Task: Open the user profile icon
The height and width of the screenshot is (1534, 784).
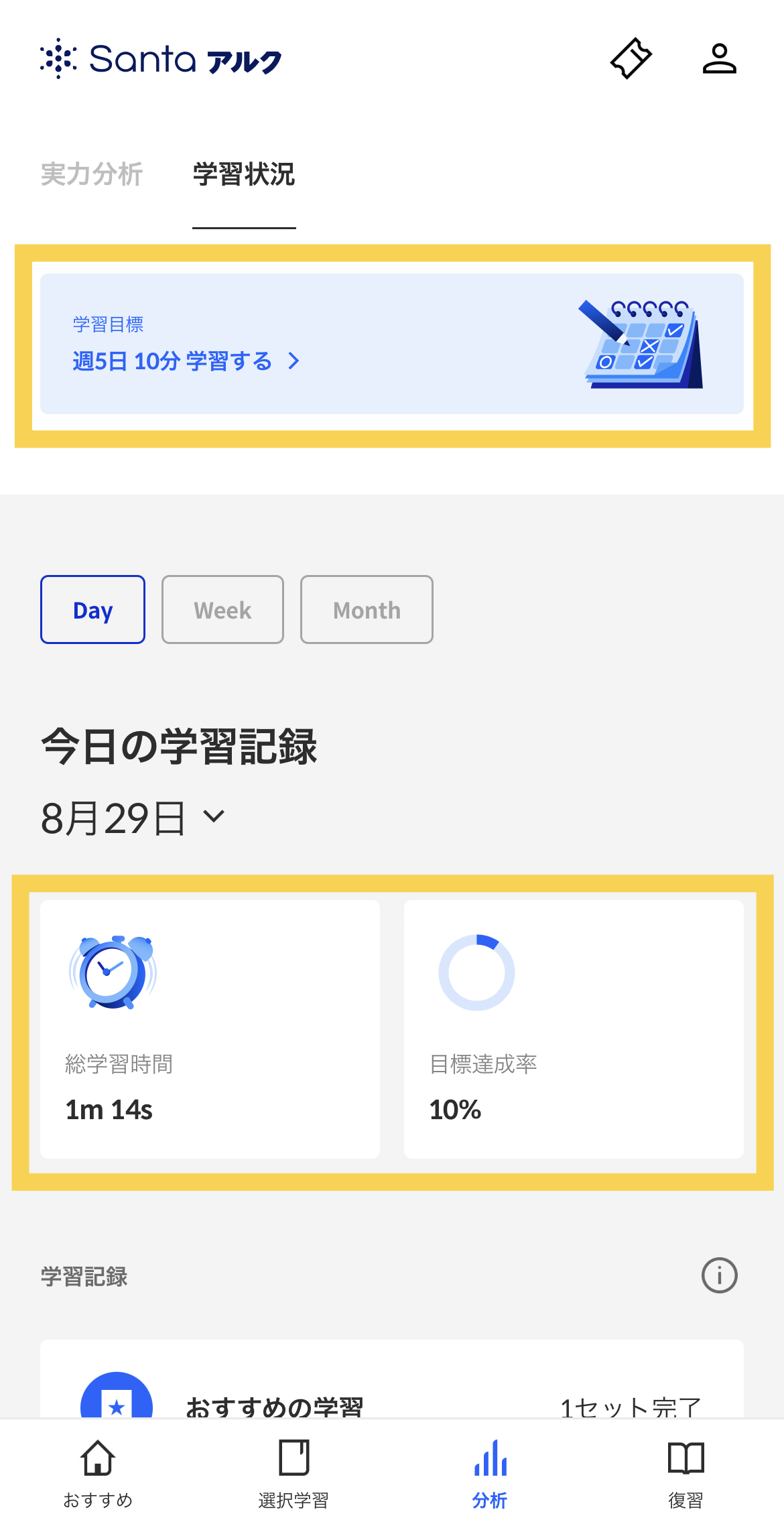Action: 719,59
